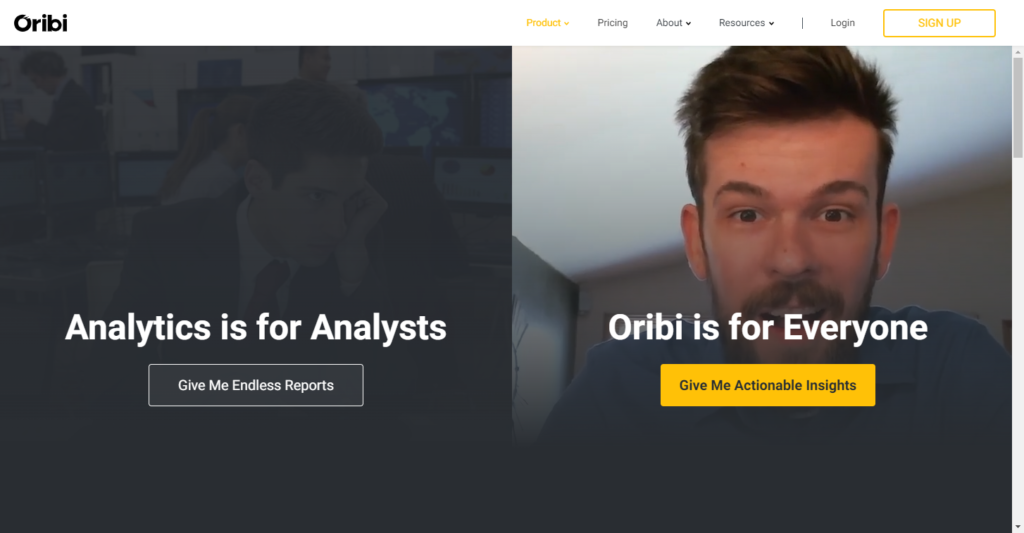Open the Login link
This screenshot has height=533, width=1024.
pyautogui.click(x=842, y=23)
